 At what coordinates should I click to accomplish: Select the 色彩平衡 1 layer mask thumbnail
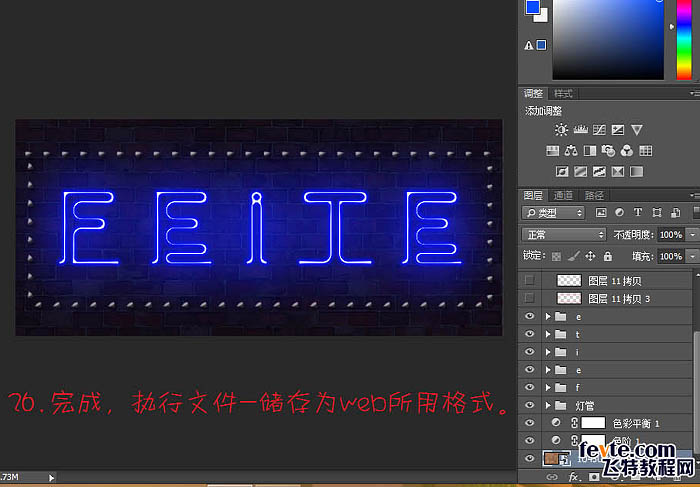point(594,424)
